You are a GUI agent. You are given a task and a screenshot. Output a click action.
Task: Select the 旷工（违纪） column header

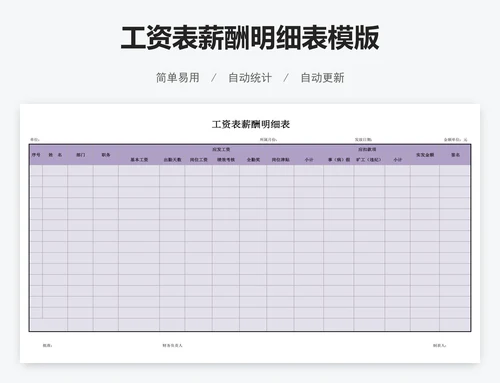368,160
